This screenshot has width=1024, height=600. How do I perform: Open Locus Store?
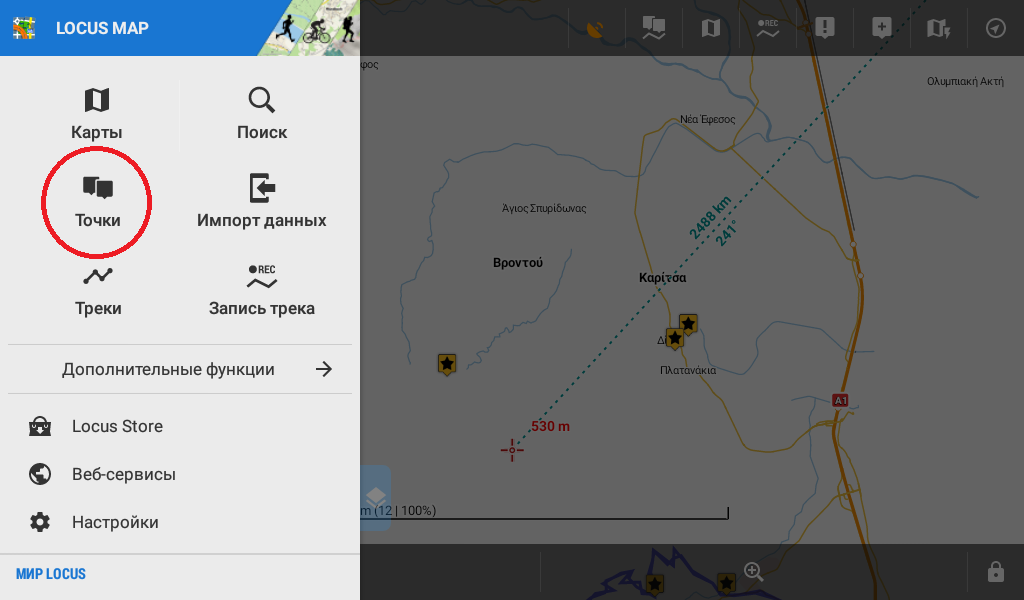pos(117,426)
